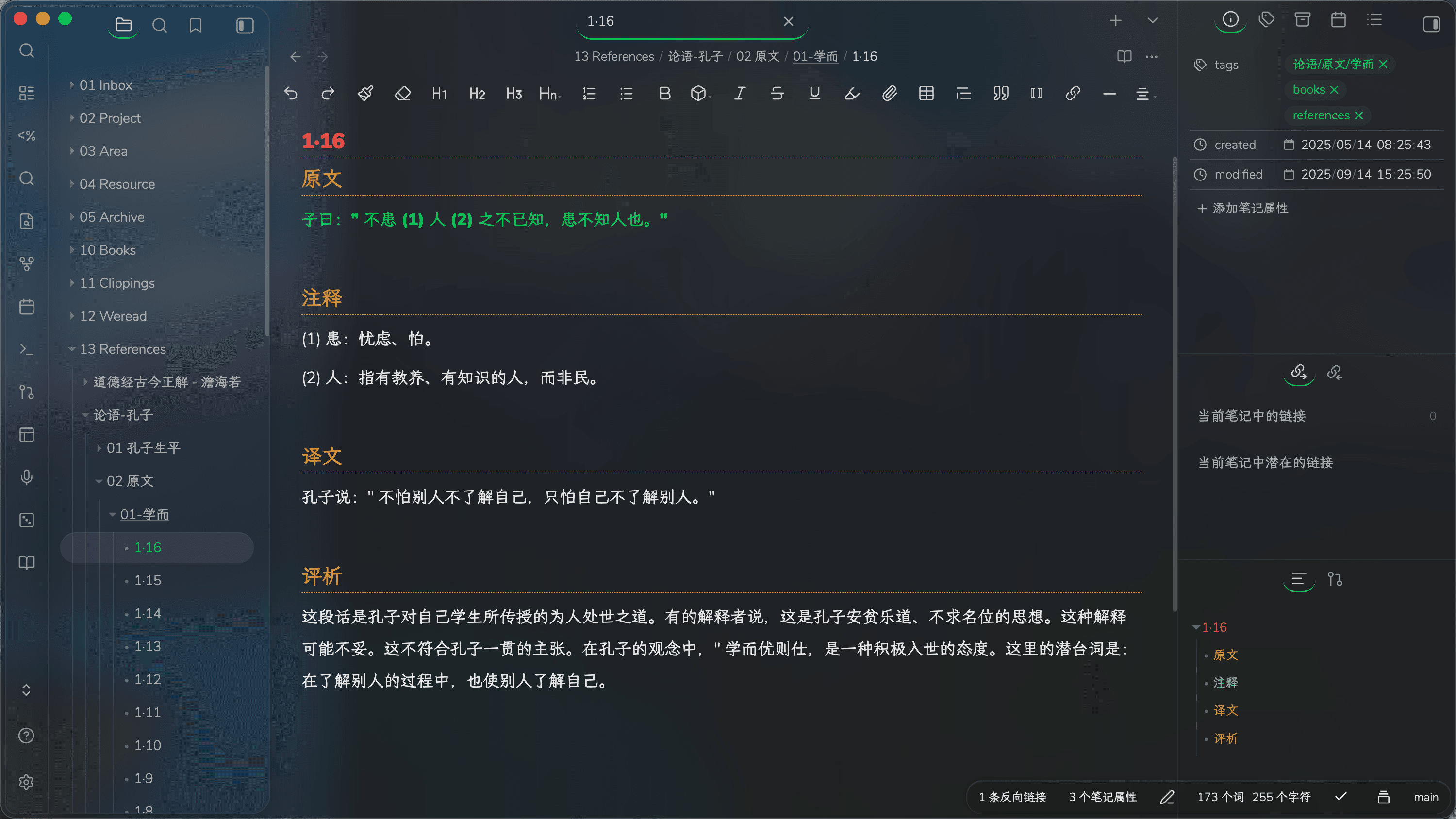The width and height of the screenshot is (1456, 819).
Task: Select the format painter brush icon
Action: tap(365, 93)
